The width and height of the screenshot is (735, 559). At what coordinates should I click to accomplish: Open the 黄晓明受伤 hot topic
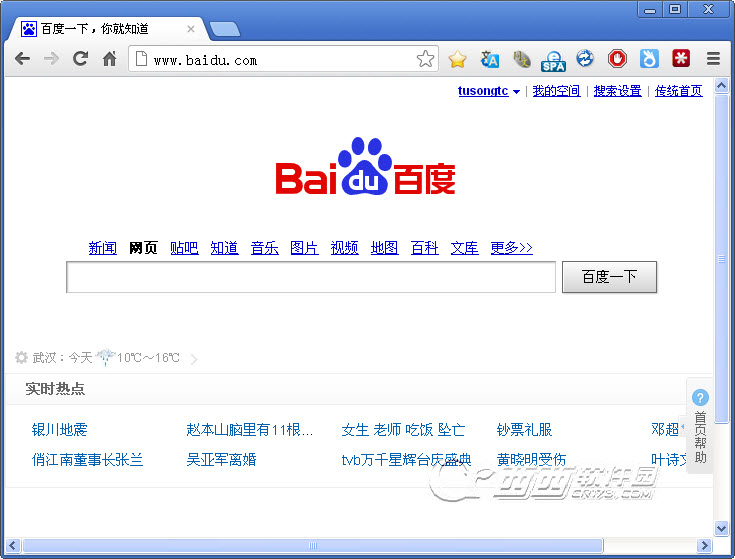pos(531,459)
